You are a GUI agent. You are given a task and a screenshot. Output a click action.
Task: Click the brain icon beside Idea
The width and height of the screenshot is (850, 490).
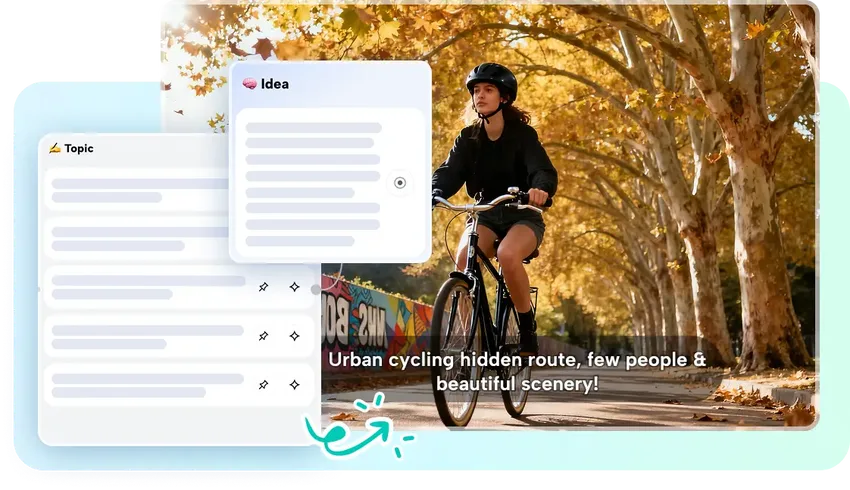click(250, 84)
